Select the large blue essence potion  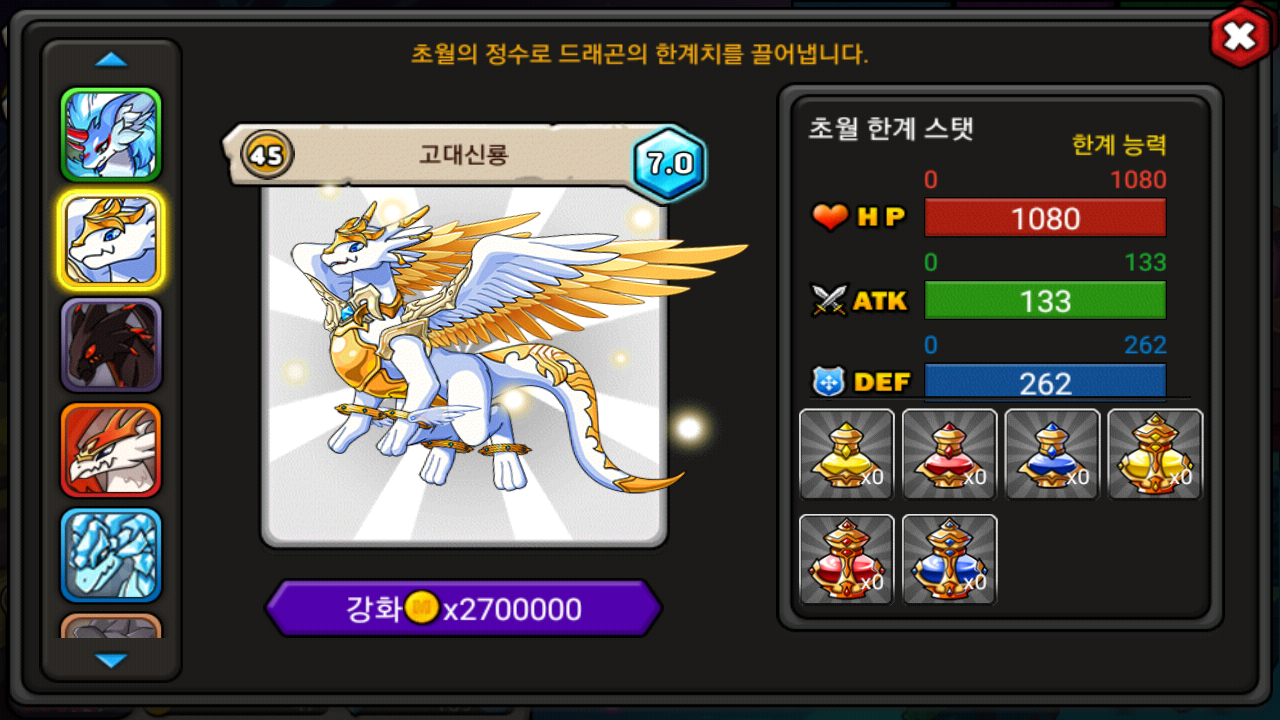click(x=950, y=559)
